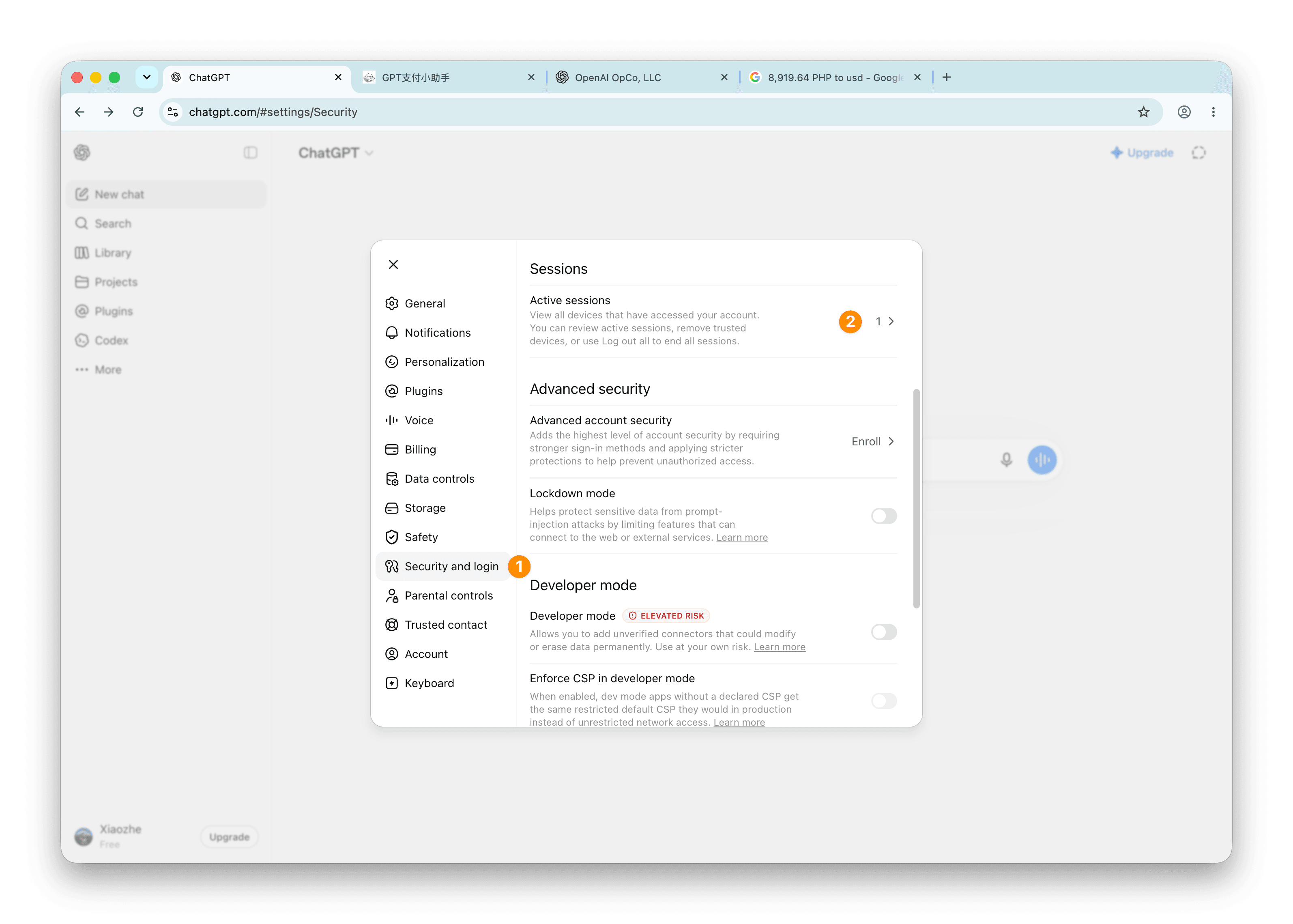Close the OpenAI OpCo, LLC tab
Screen dimensions: 1293x924
coord(724,77)
